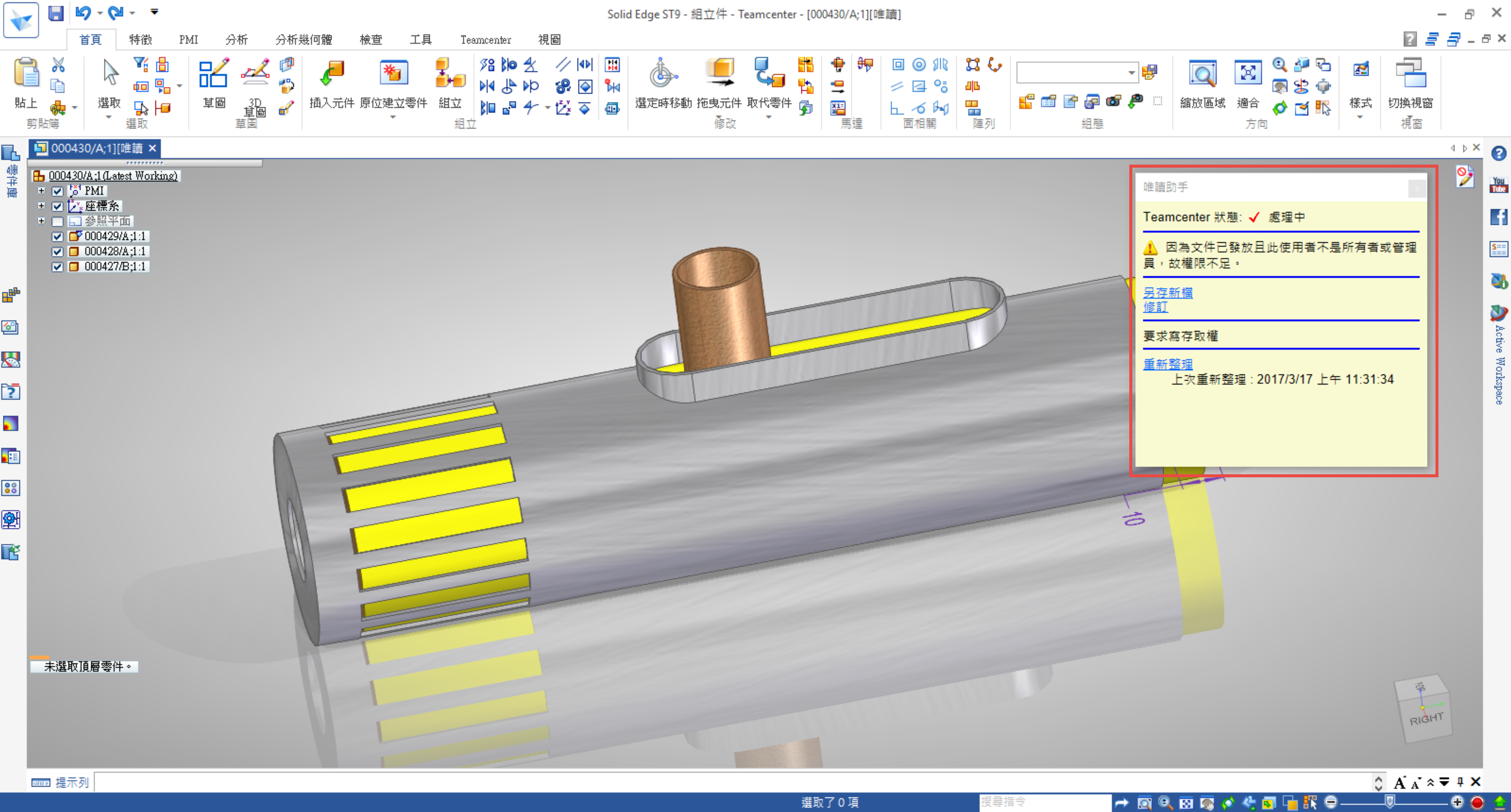
Task: Open the 3D草圖 sketch tool
Action: (255, 73)
